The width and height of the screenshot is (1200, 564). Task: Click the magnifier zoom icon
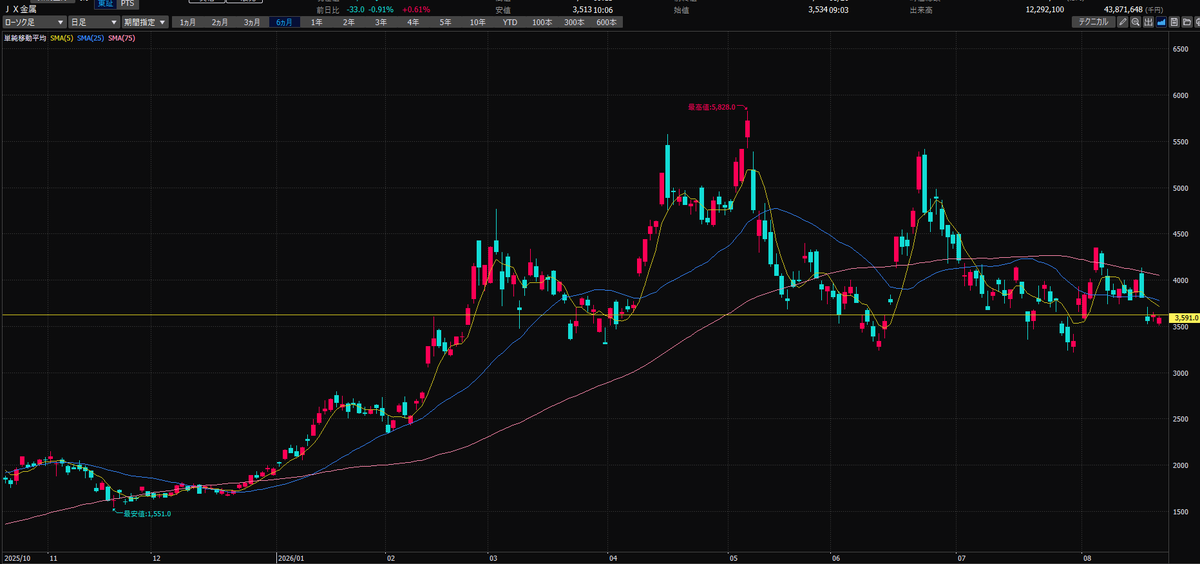[x=1136, y=22]
